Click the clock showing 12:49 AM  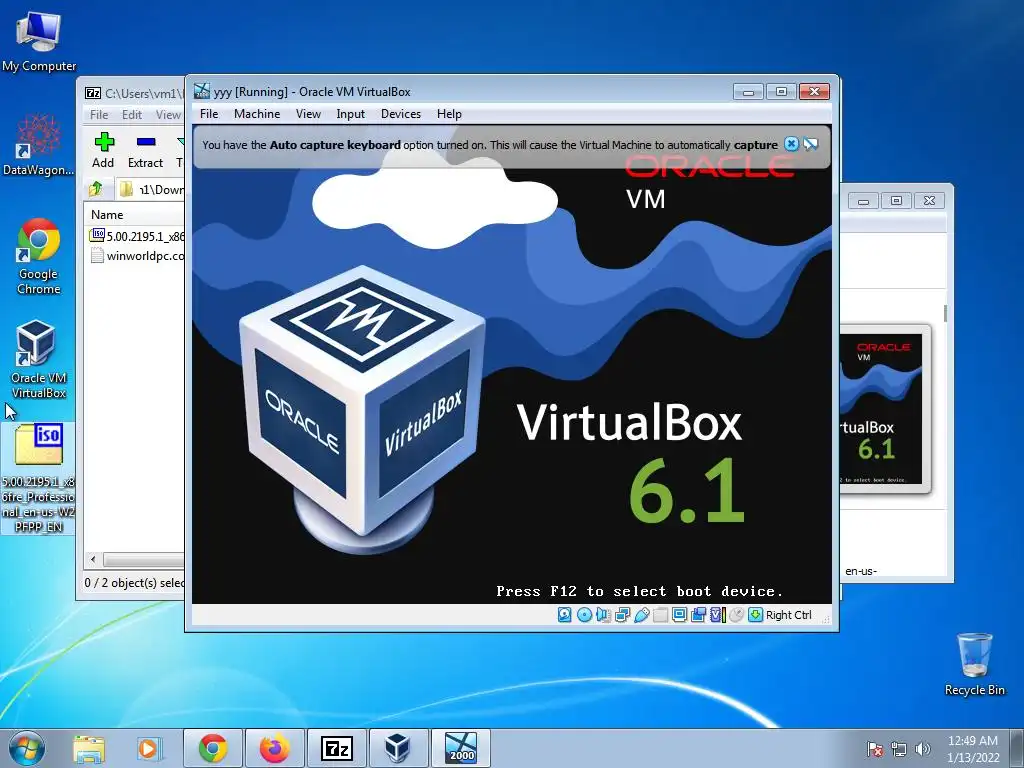[x=973, y=749]
